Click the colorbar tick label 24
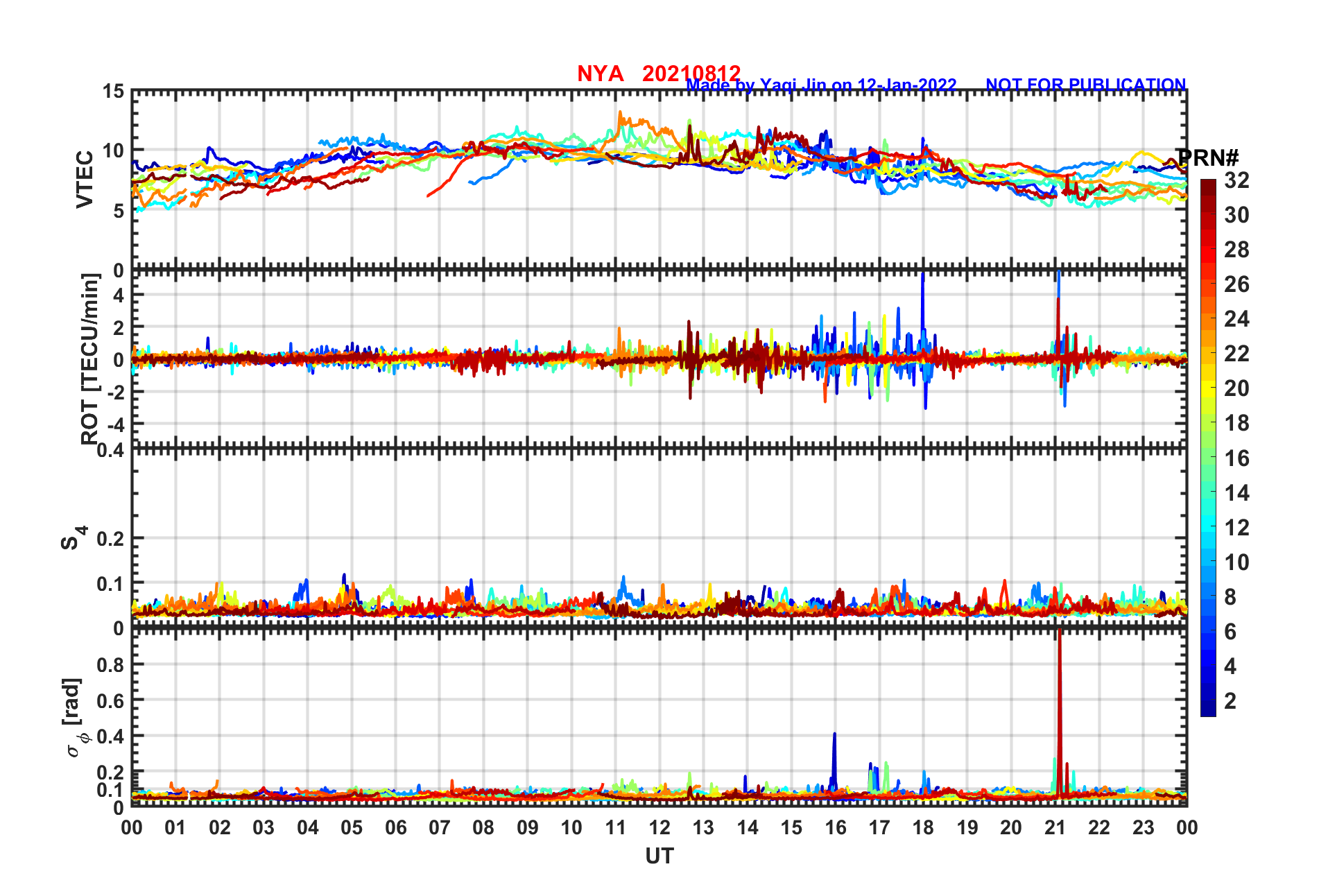Image resolution: width=1319 pixels, height=896 pixels. 1236,319
